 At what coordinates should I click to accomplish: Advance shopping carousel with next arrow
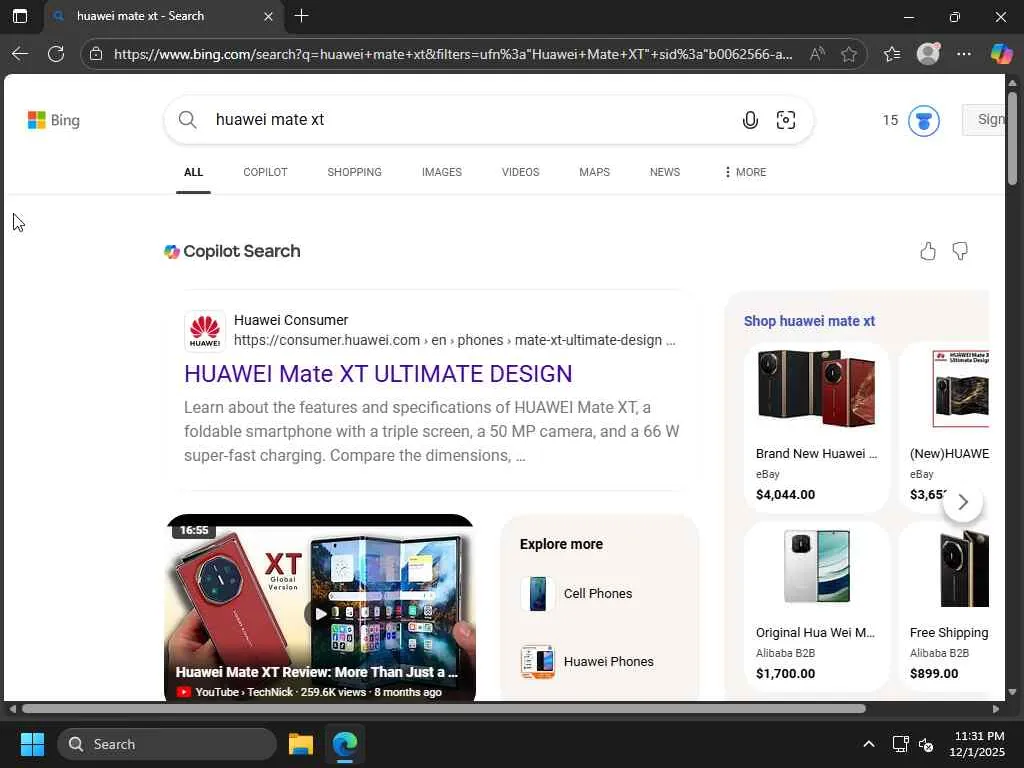(x=963, y=502)
